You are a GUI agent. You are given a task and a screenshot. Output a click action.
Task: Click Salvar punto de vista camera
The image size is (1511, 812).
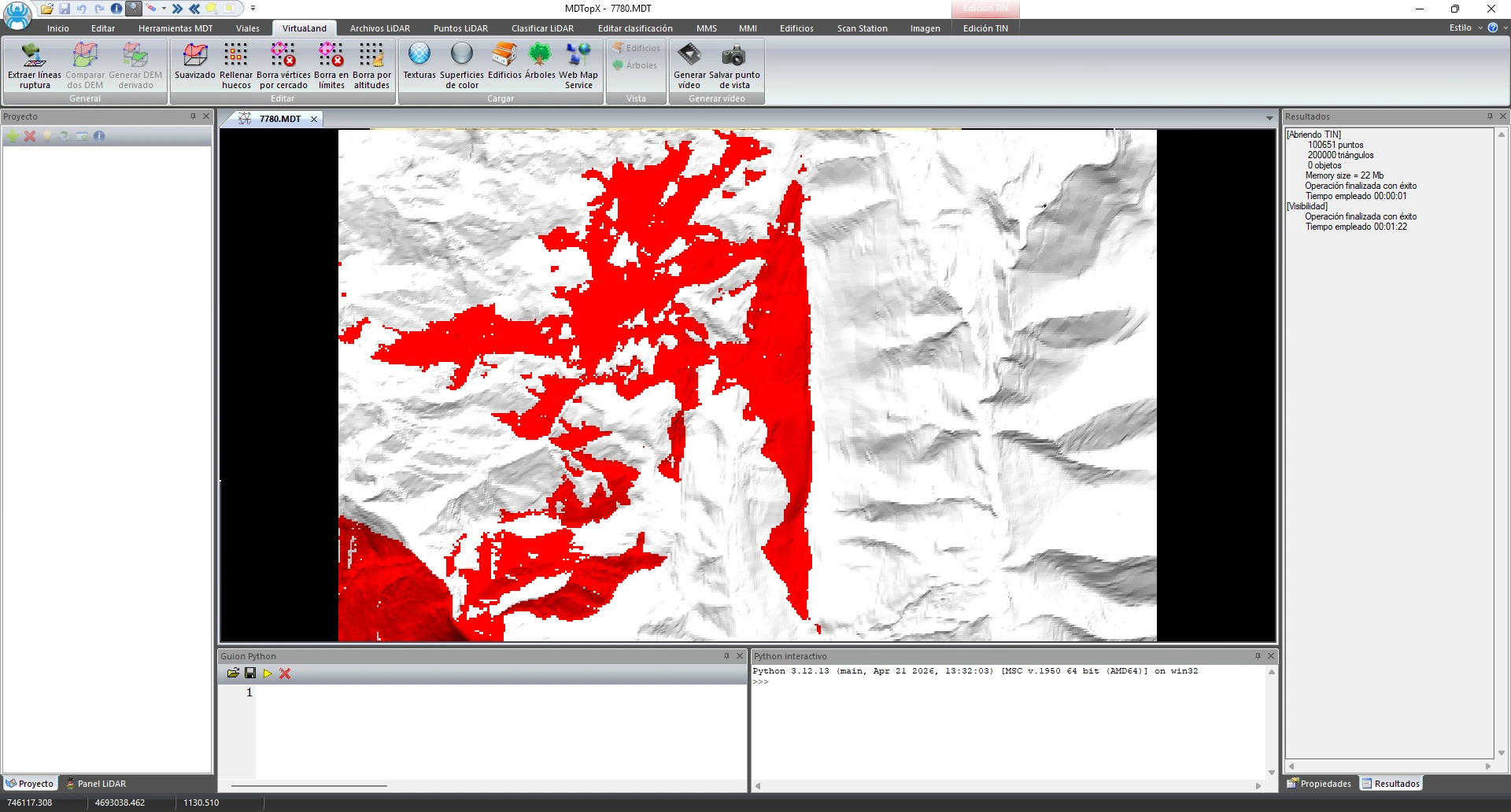[x=734, y=66]
